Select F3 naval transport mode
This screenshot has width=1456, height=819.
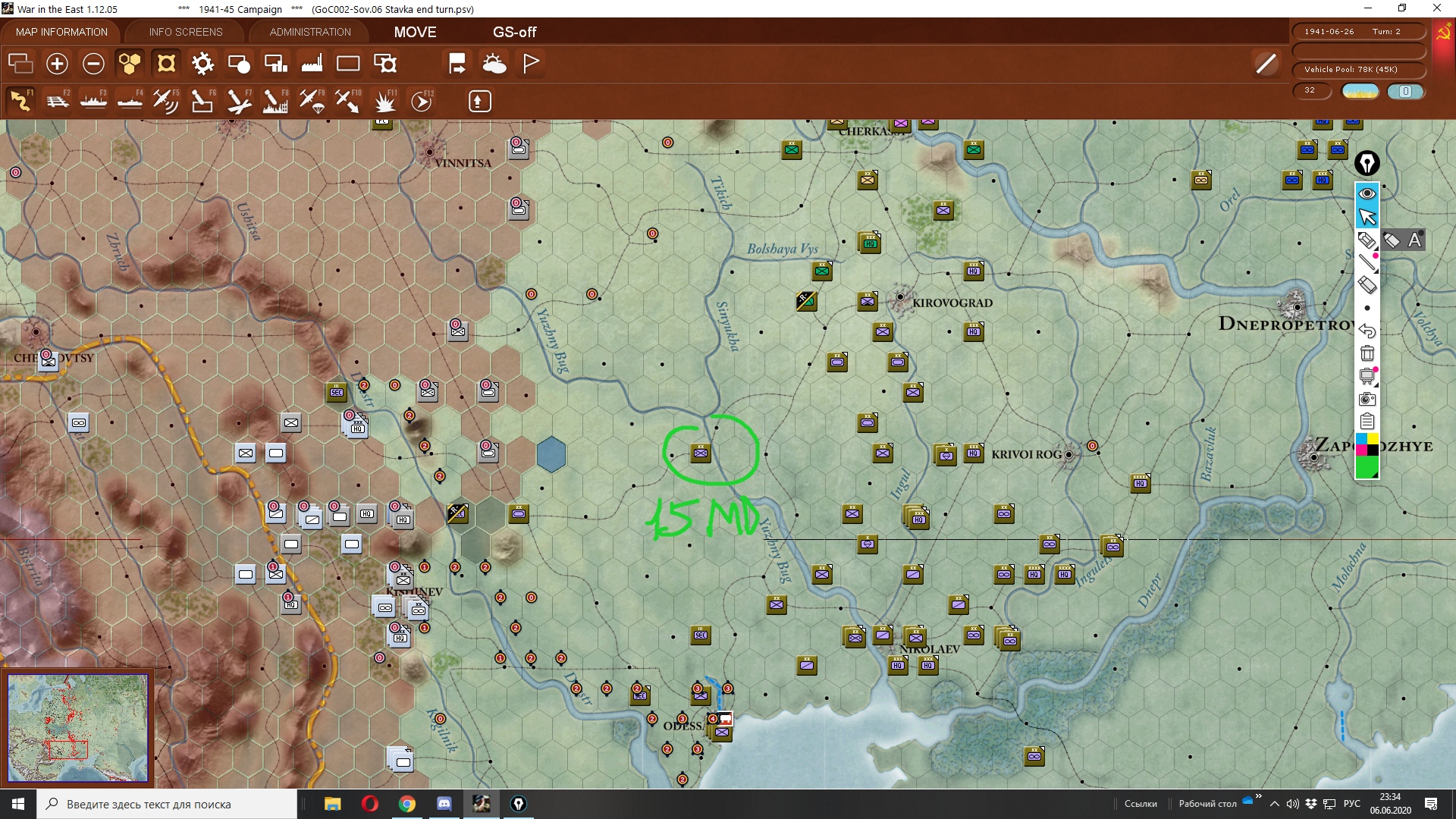coord(93,101)
